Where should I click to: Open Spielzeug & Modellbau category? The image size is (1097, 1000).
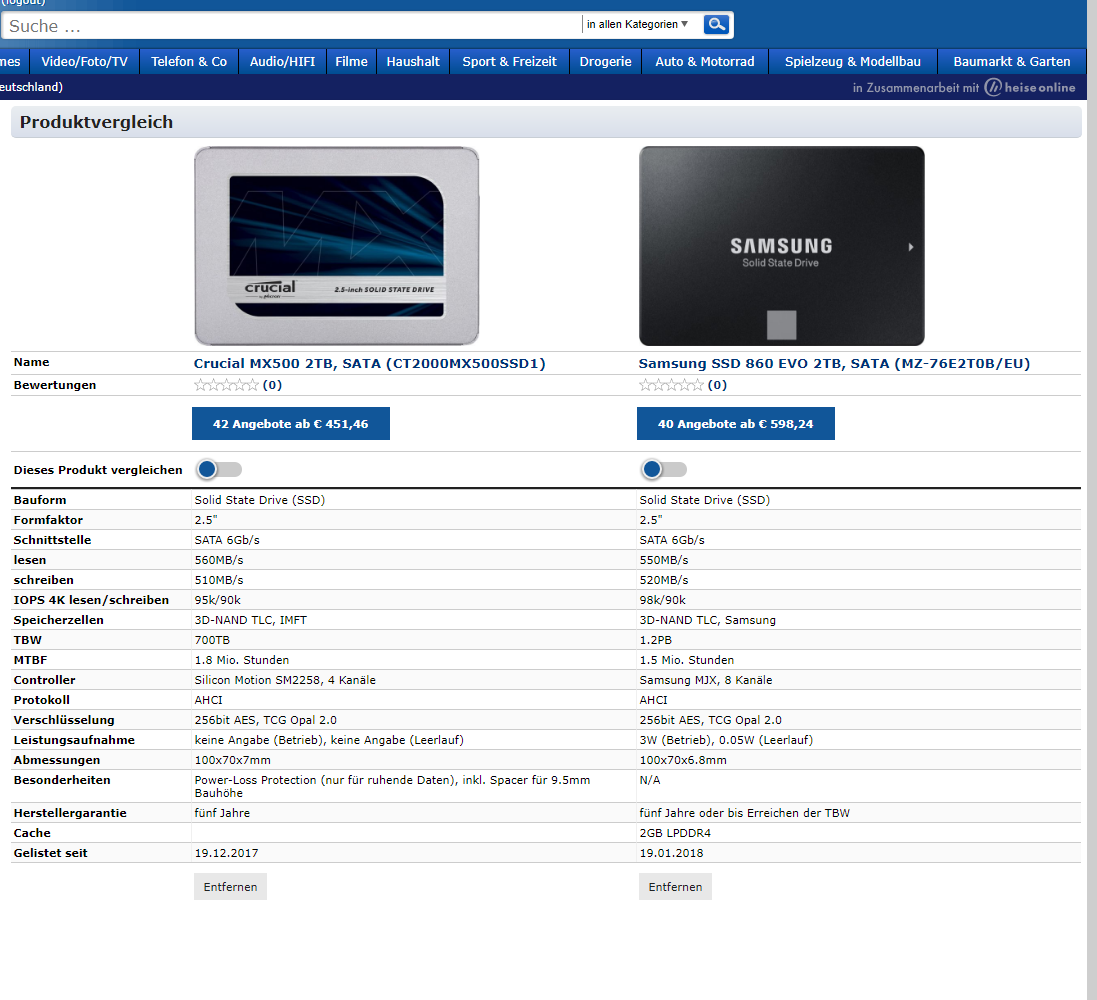[x=852, y=62]
